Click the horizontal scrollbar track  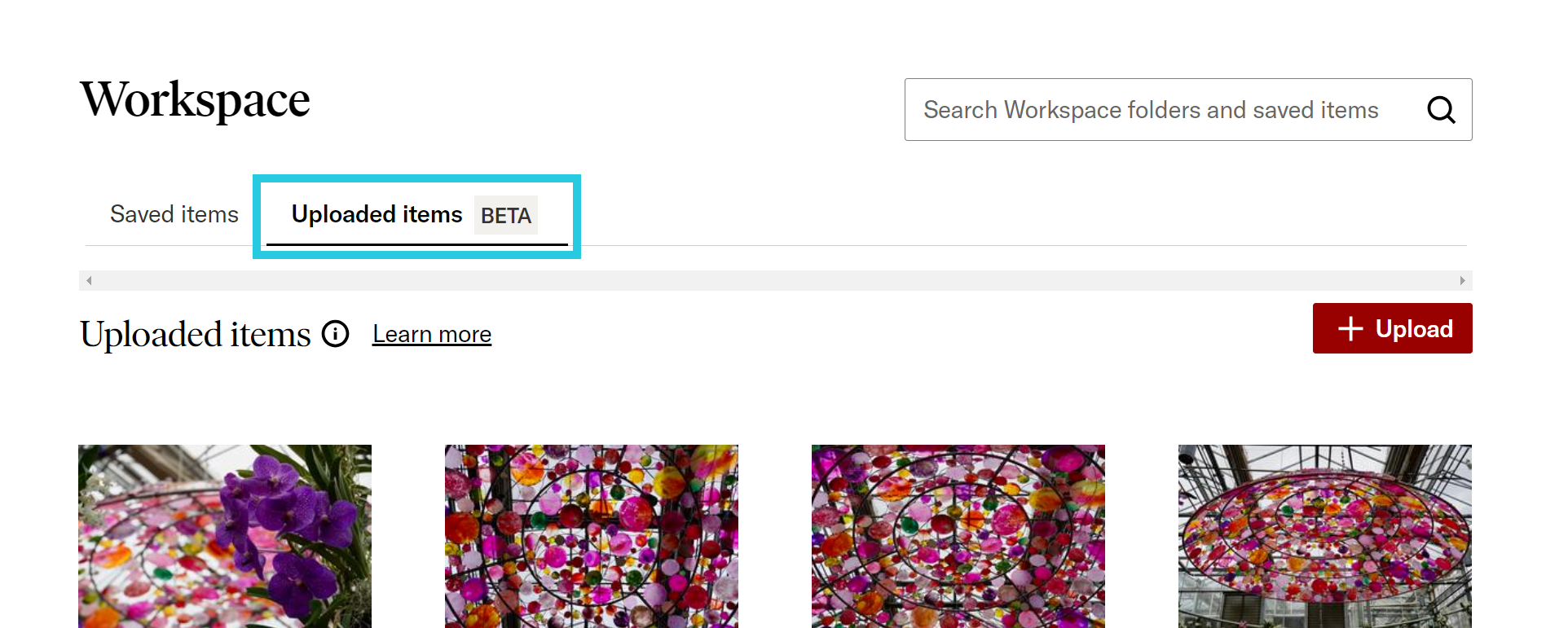pyautogui.click(x=774, y=281)
